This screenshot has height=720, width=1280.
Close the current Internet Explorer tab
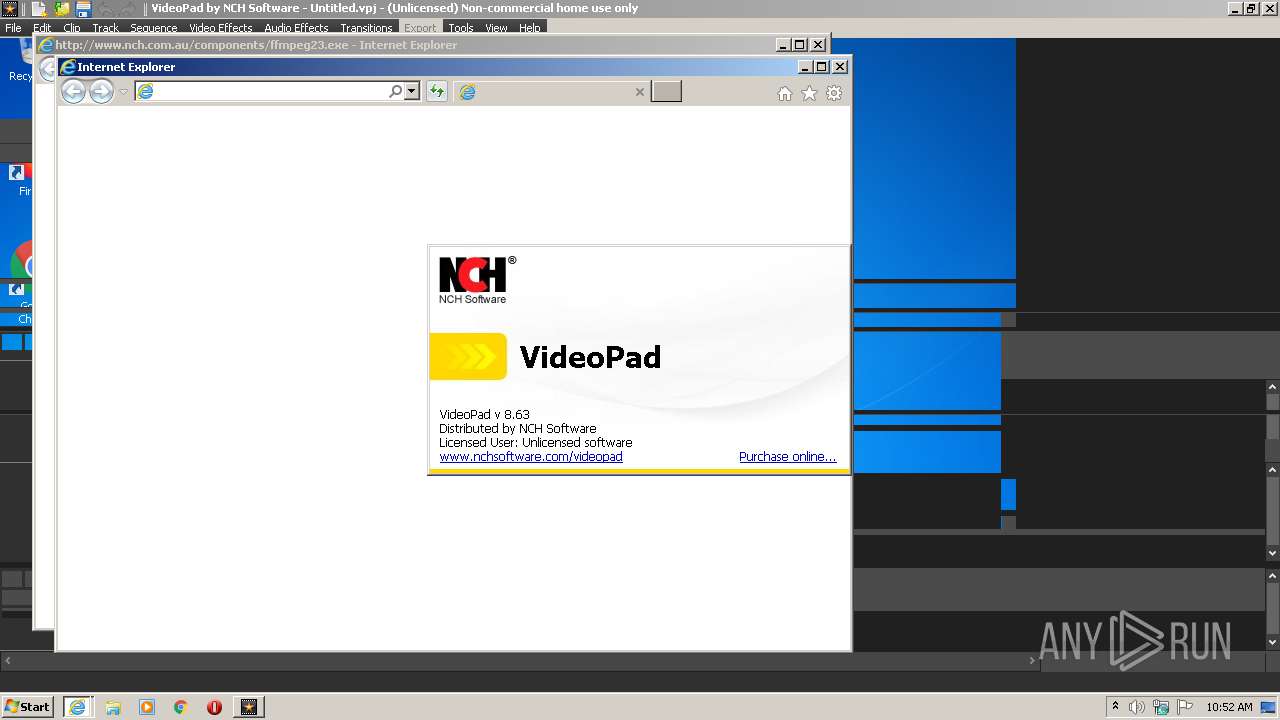point(640,92)
